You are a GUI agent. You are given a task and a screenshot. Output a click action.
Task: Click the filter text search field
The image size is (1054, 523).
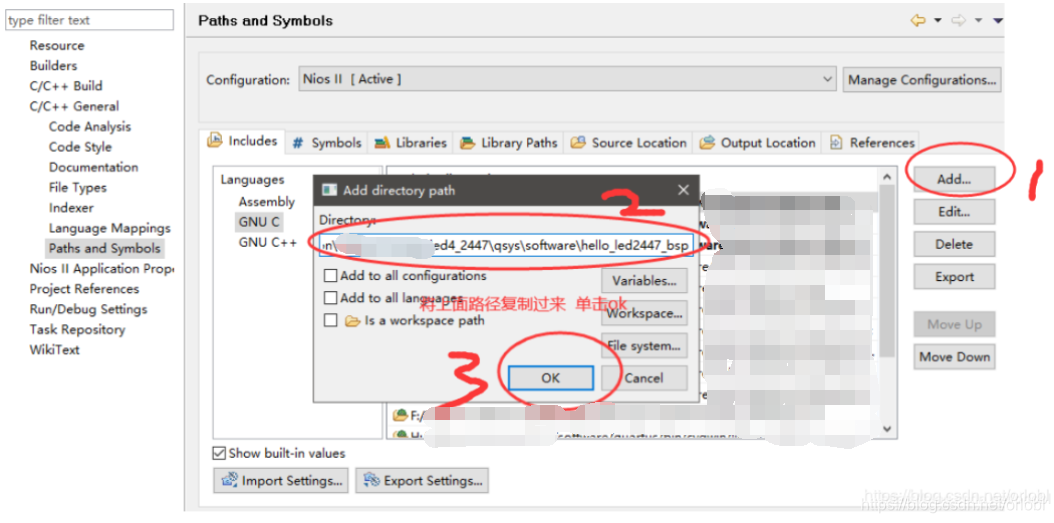tap(89, 20)
